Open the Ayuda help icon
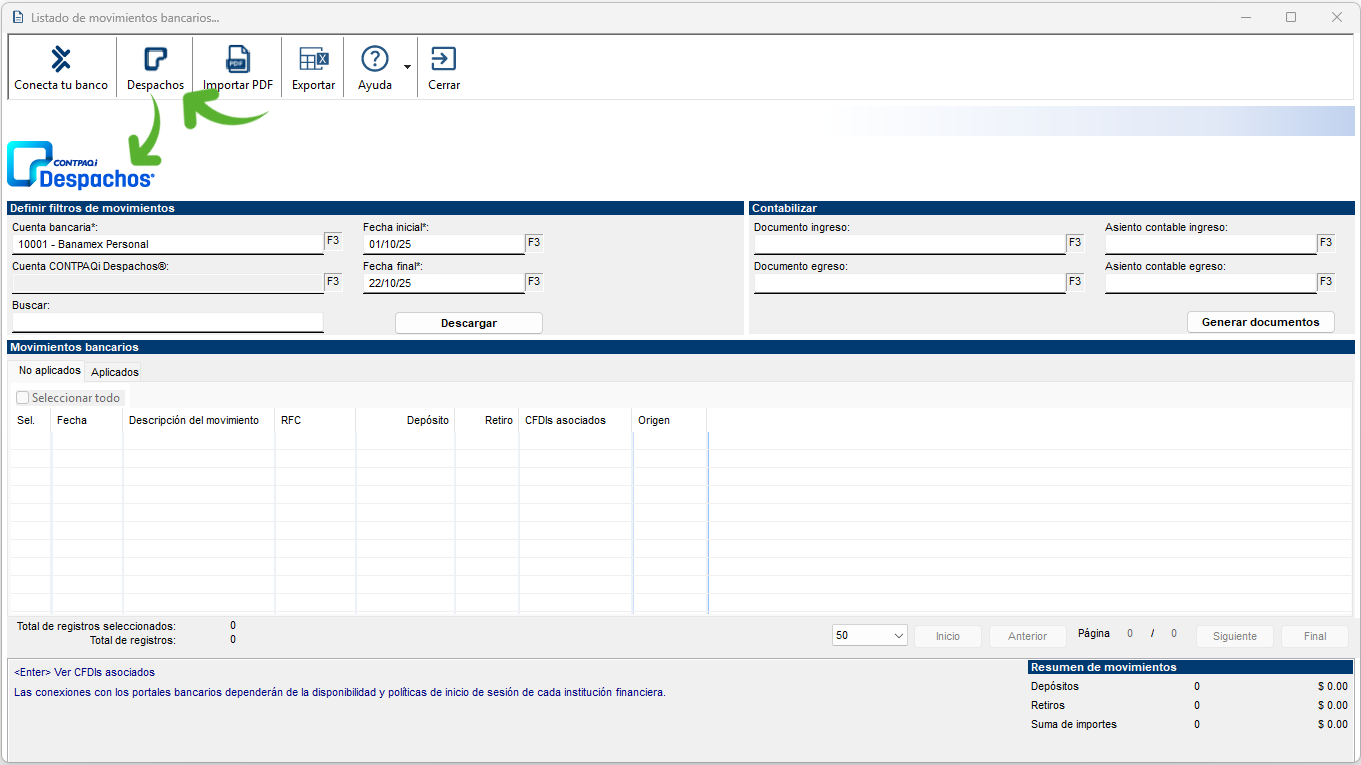1361x765 pixels. pos(374,60)
